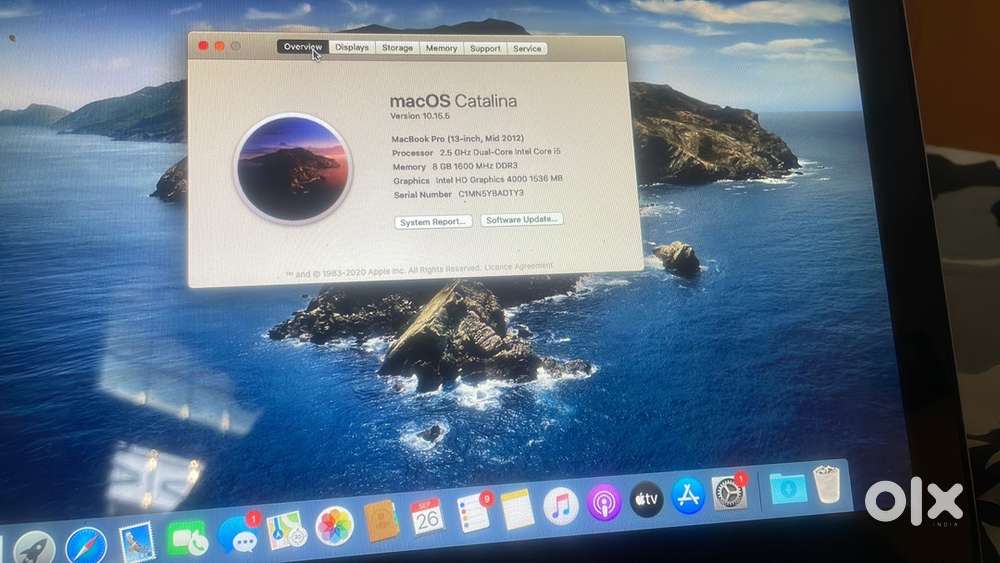Open the App Store from the dock

tap(688, 495)
